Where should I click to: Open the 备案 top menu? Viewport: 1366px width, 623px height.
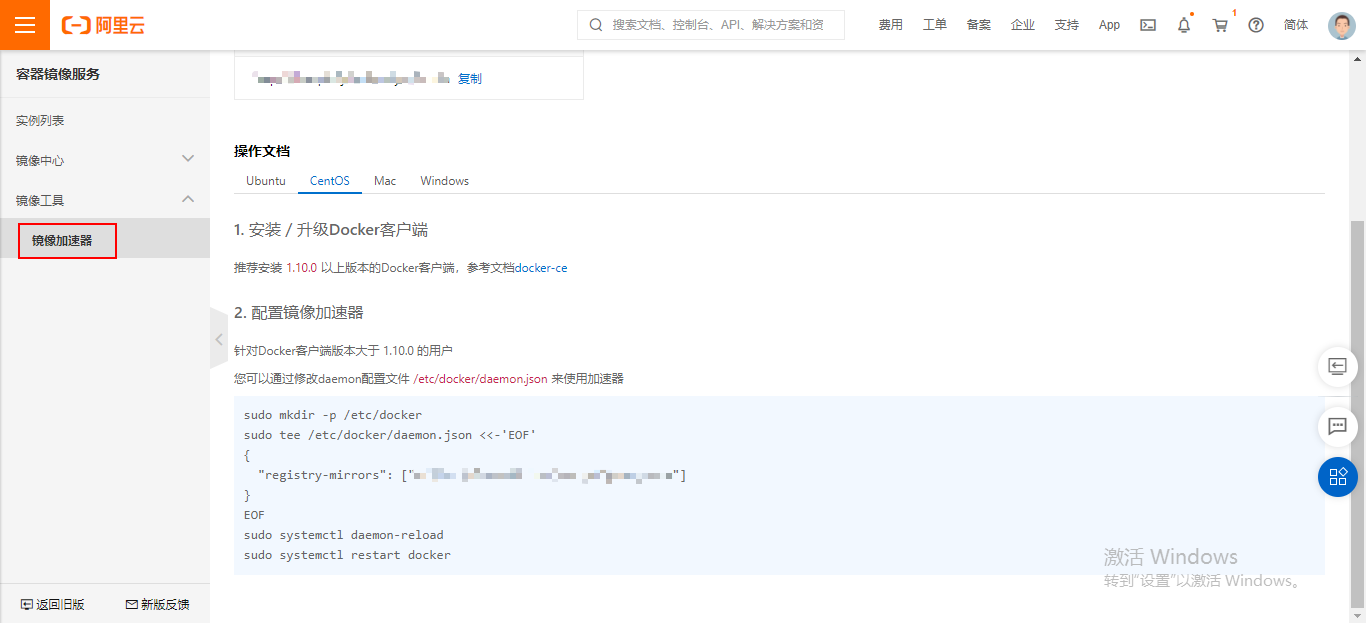979,25
